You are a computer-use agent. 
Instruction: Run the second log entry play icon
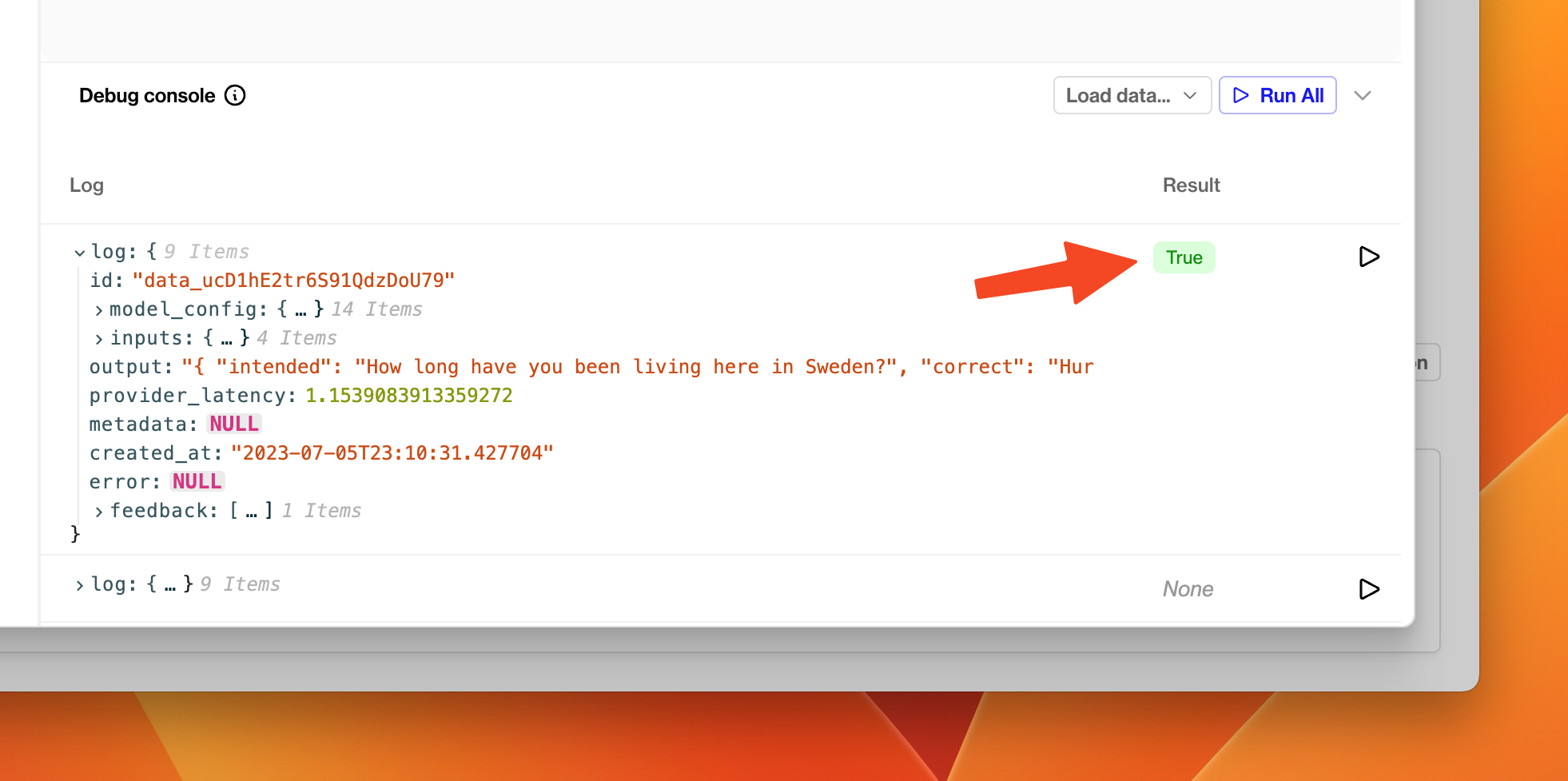pyautogui.click(x=1368, y=589)
